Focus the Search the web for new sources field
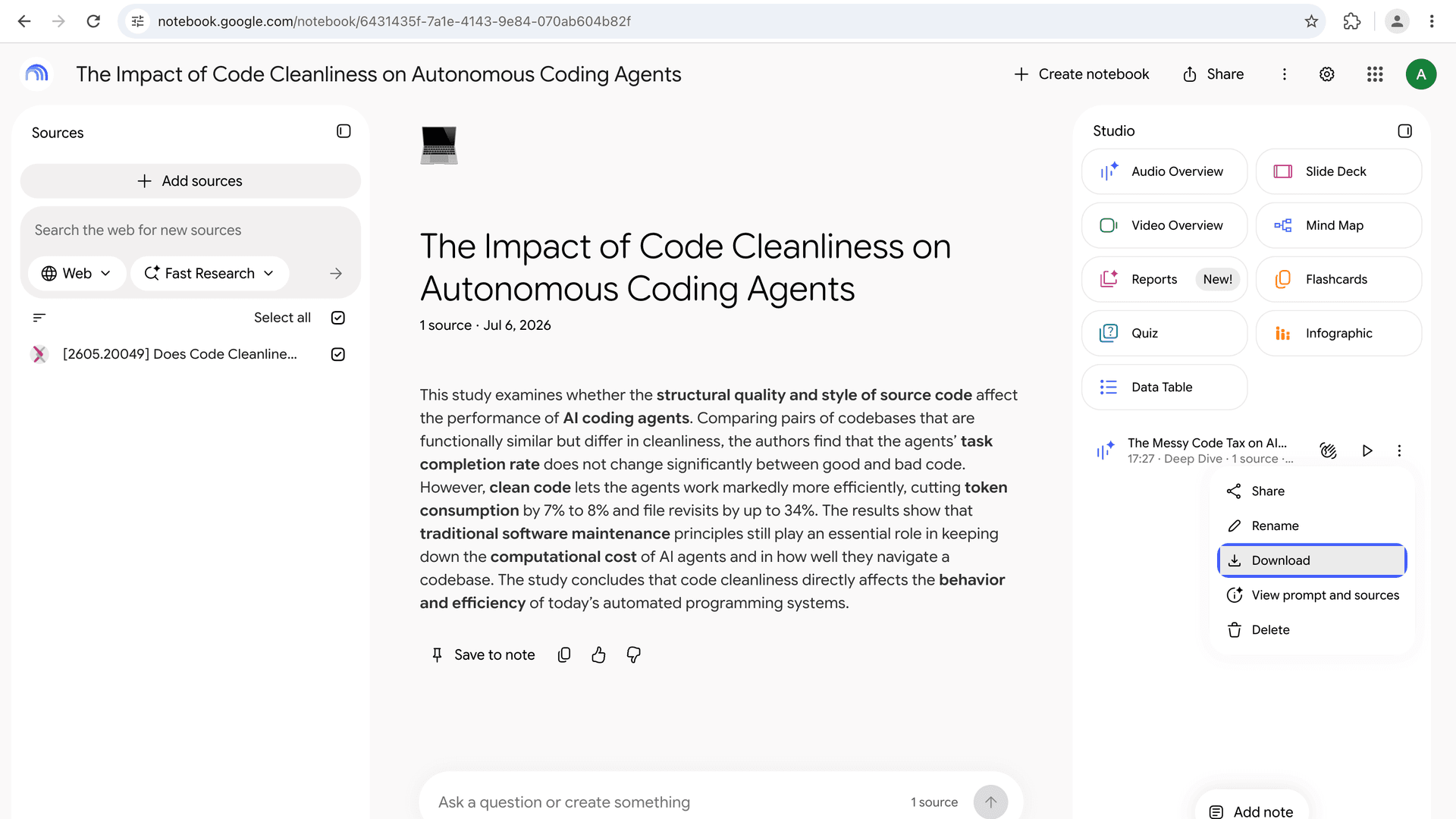 coord(190,231)
